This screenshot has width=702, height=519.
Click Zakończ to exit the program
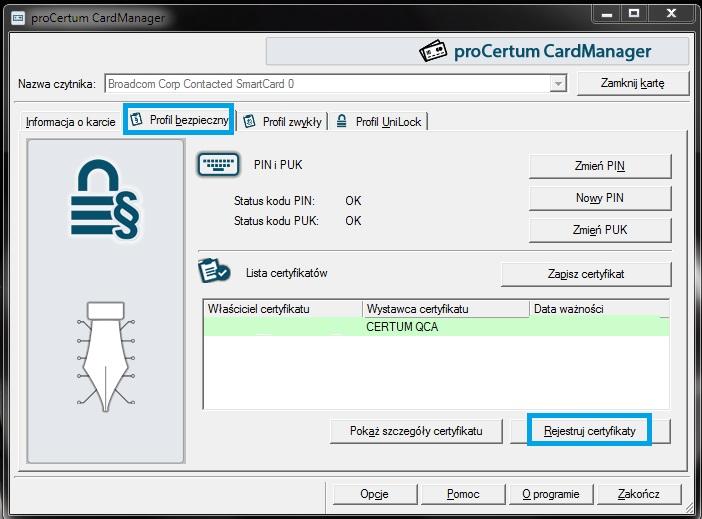(639, 494)
